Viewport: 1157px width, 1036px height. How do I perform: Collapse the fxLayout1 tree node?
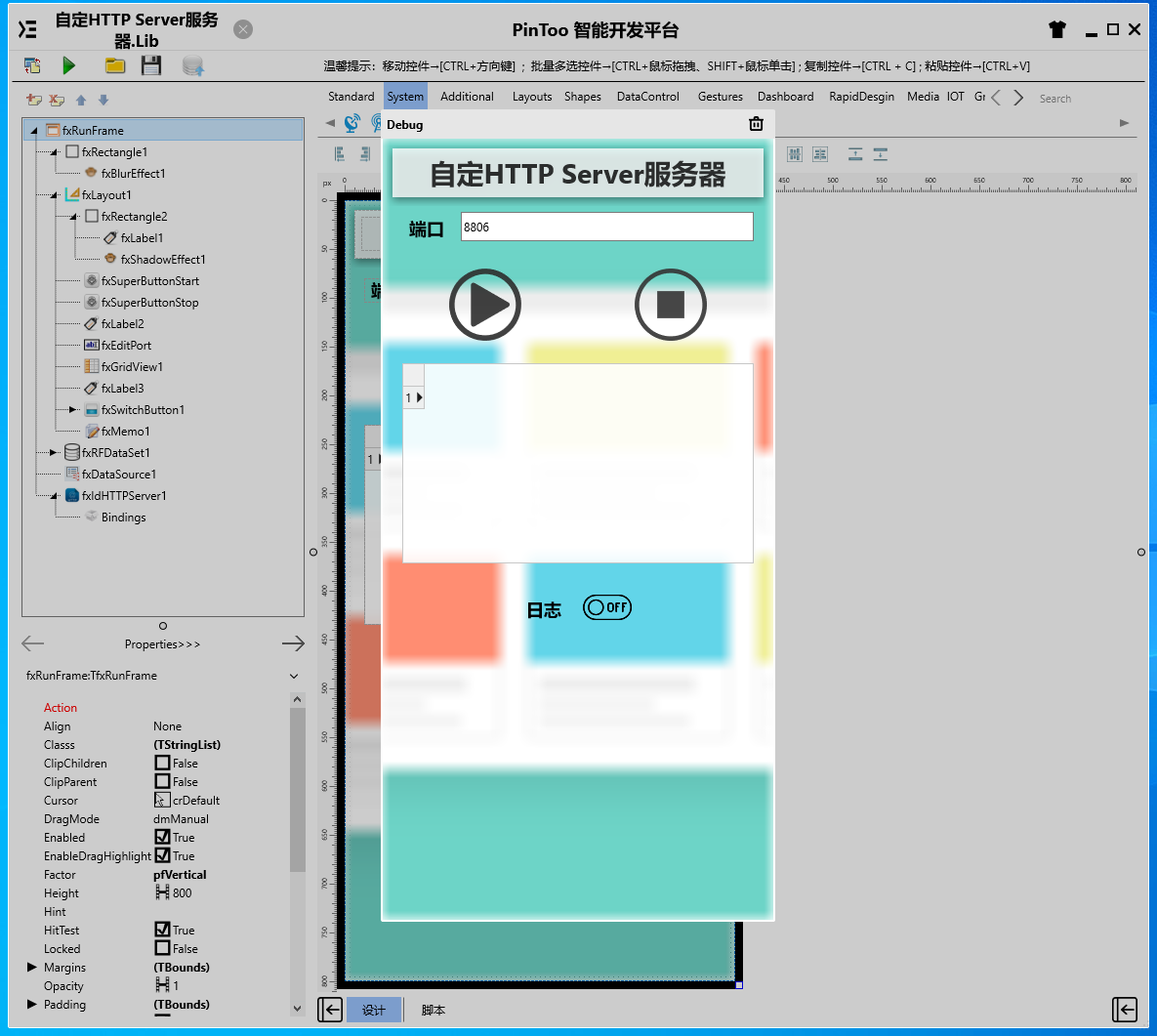54,195
